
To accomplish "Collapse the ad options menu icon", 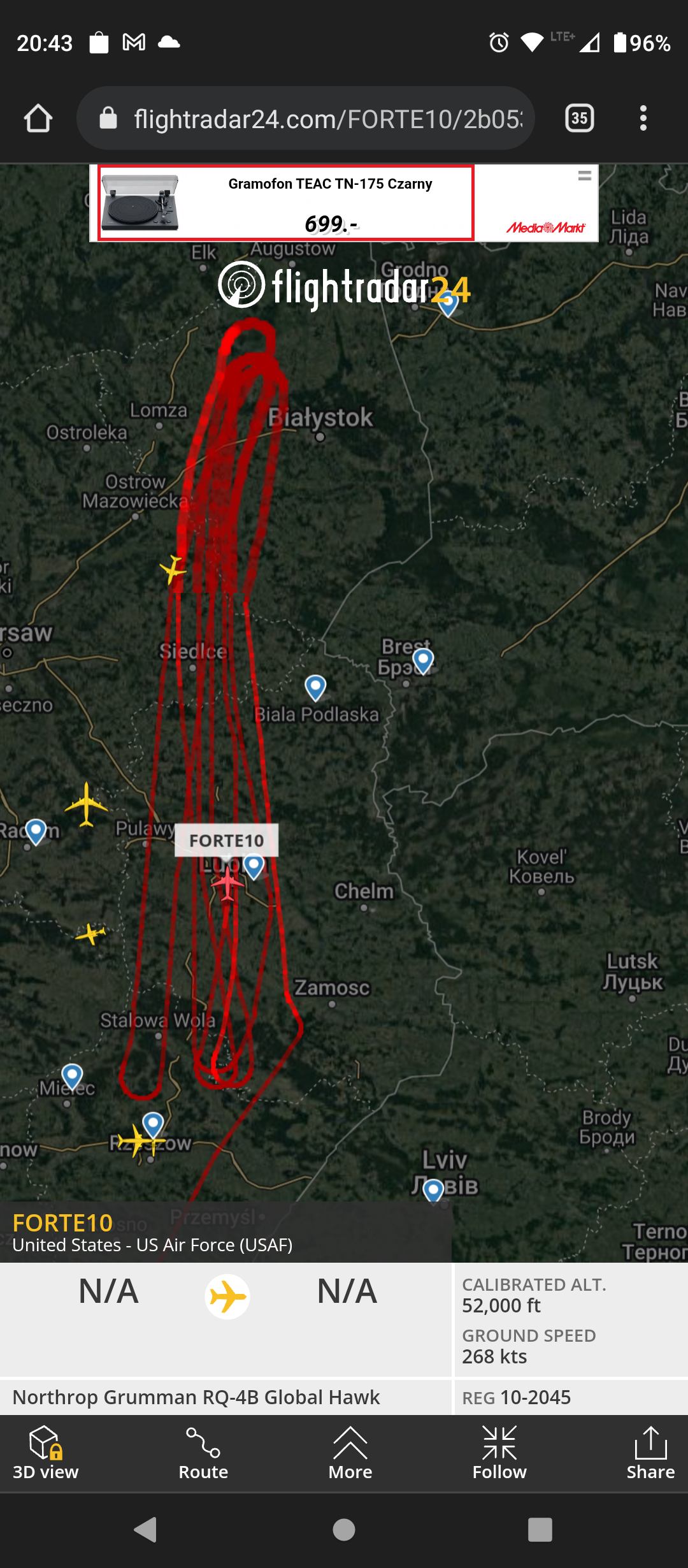I will [584, 176].
